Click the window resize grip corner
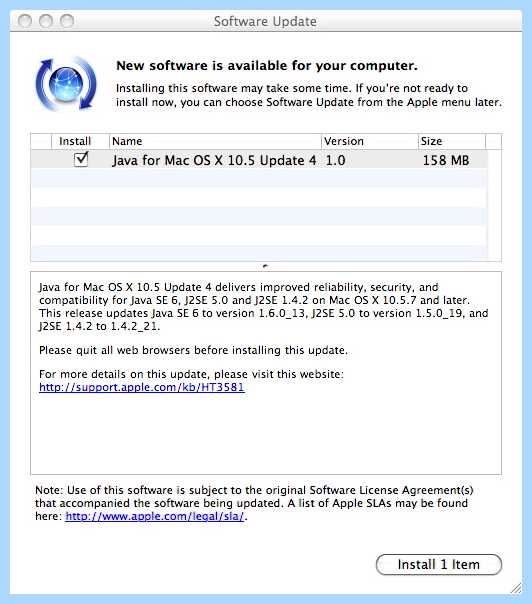532x604 pixels. click(516, 588)
